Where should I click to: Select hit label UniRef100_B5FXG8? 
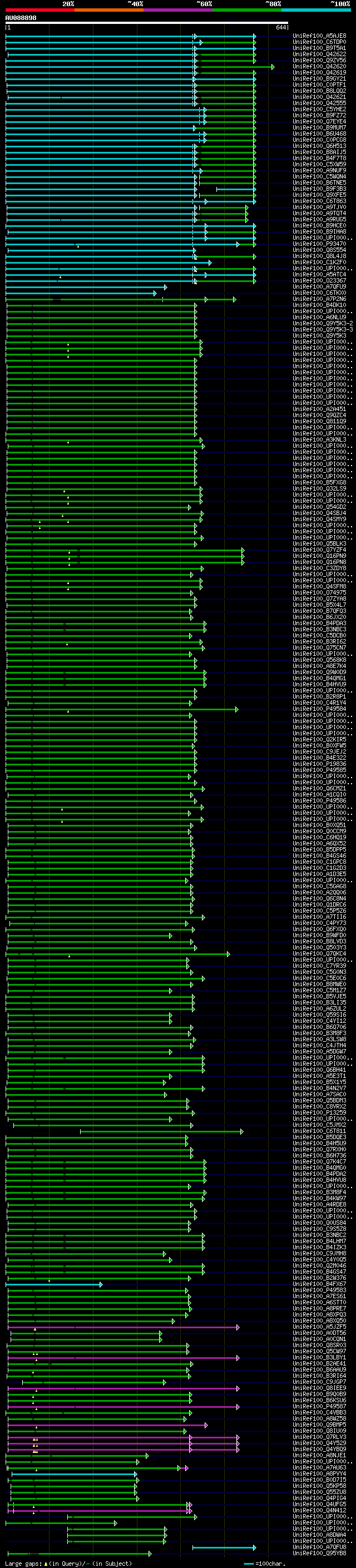click(x=319, y=482)
